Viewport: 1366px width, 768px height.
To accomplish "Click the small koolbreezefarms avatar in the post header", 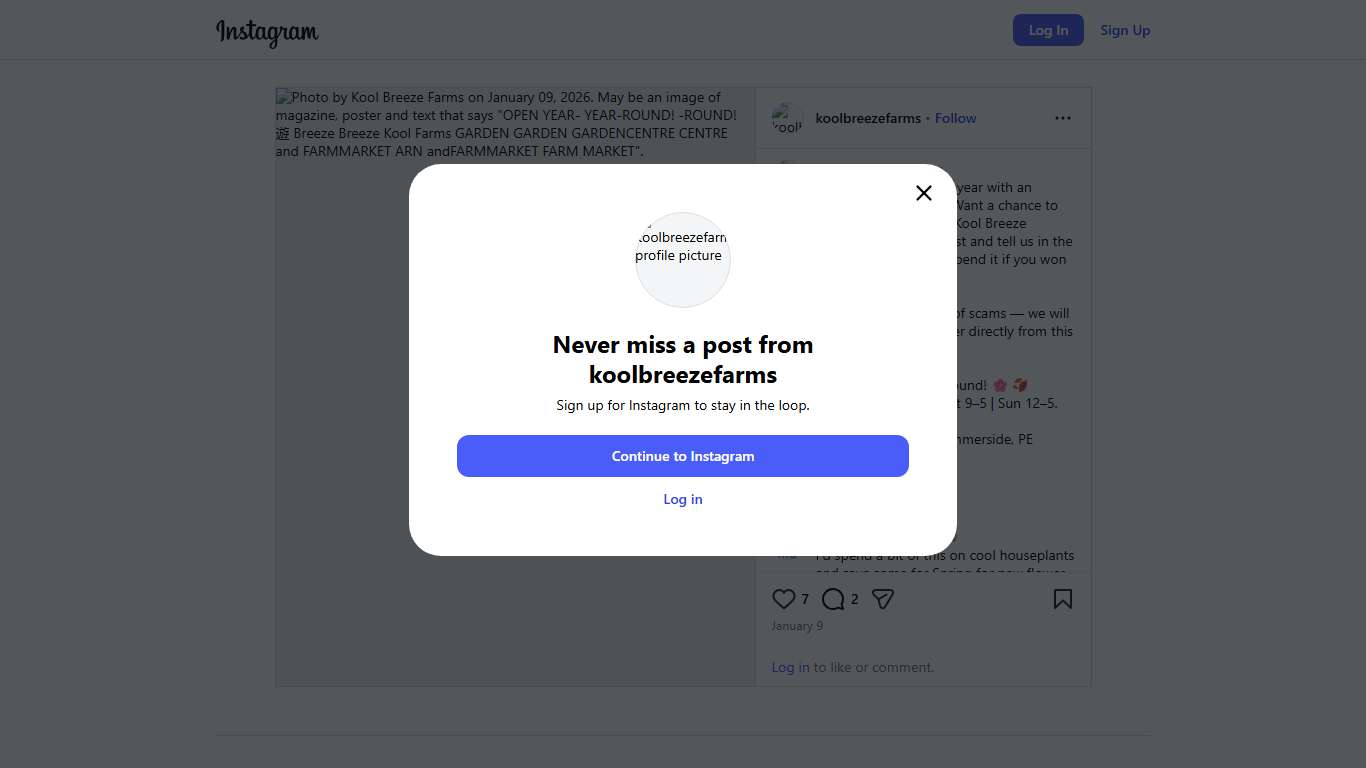I will tap(787, 118).
